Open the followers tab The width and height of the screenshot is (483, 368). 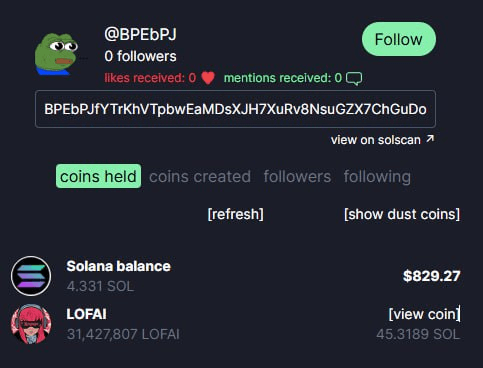pyautogui.click(x=297, y=176)
